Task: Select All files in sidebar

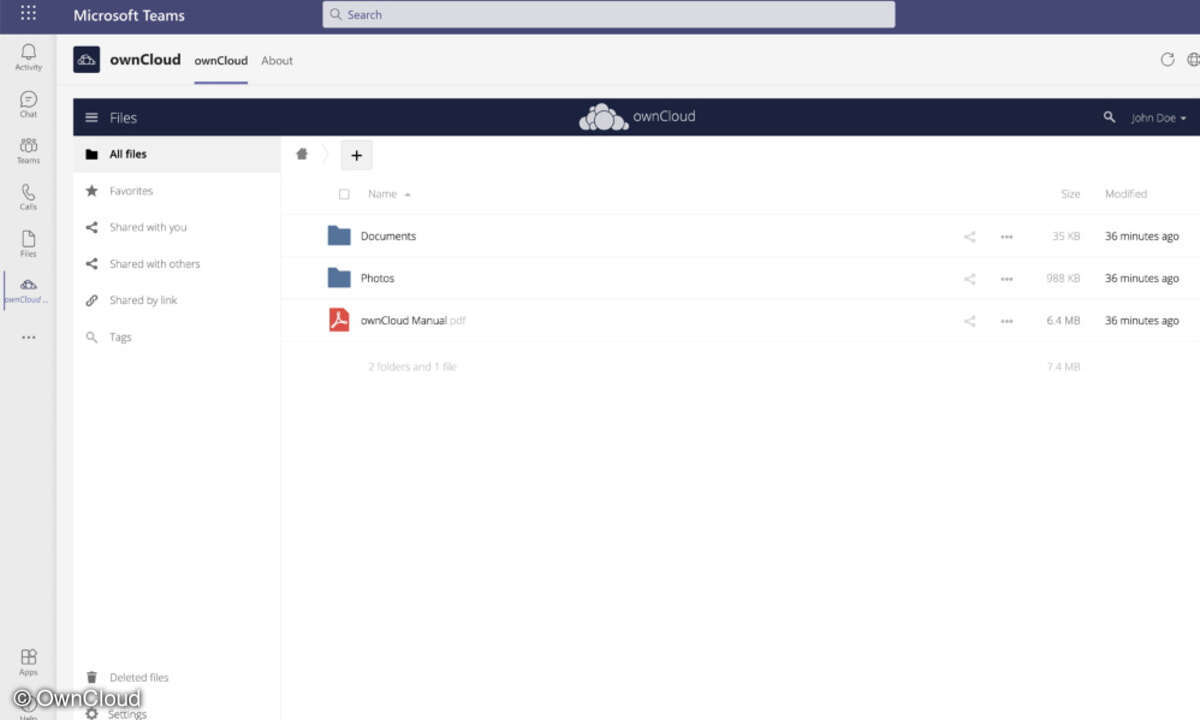Action: tap(177, 154)
